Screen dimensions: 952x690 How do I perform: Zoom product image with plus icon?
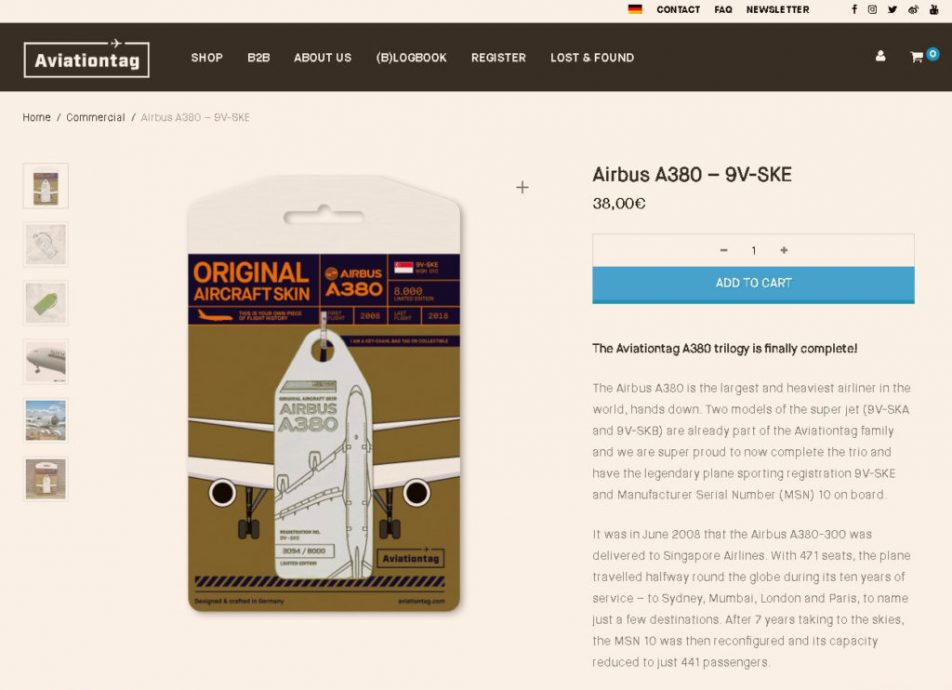[522, 187]
